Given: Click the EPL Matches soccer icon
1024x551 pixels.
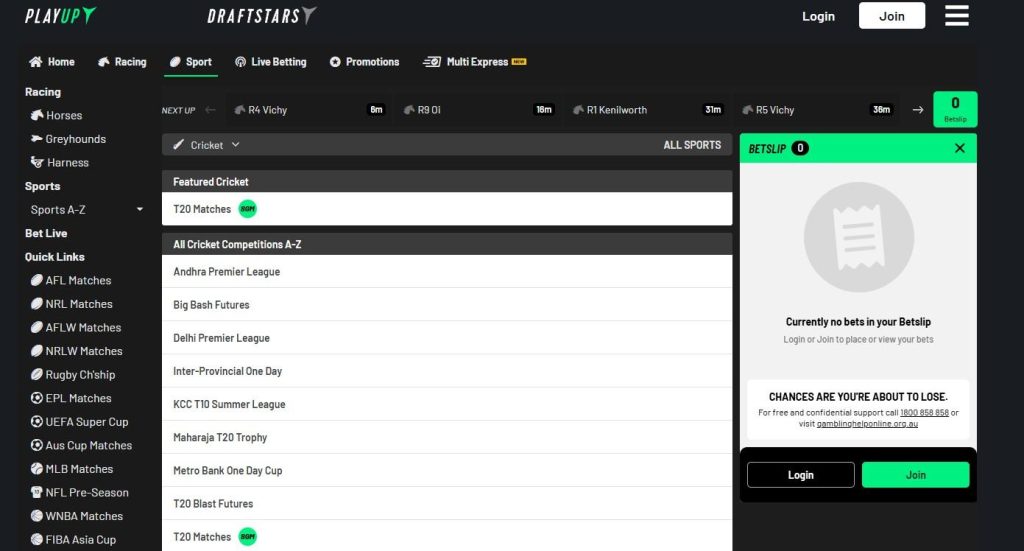Looking at the screenshot, I should pyautogui.click(x=37, y=398).
